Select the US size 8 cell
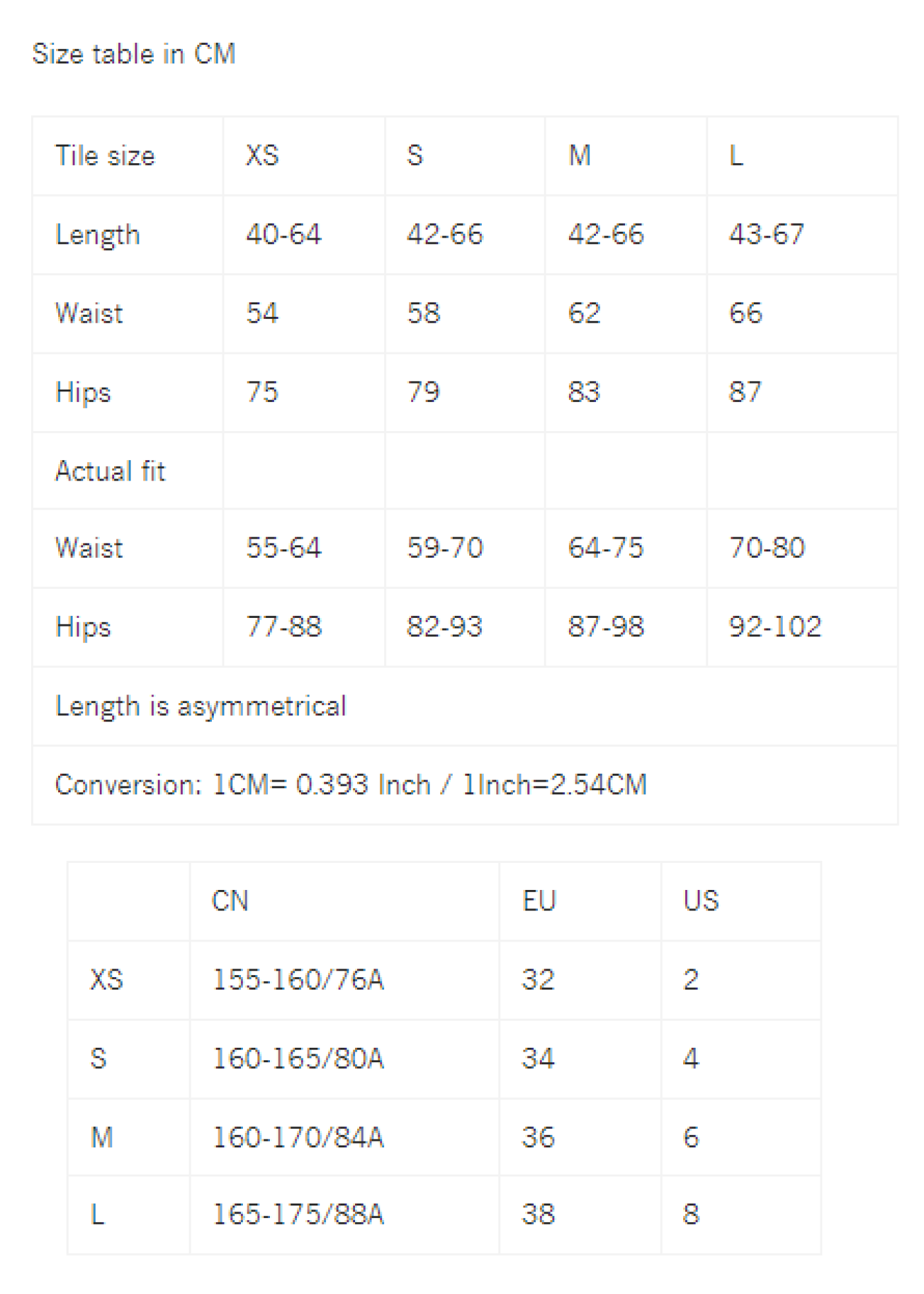924x1294 pixels. (x=741, y=1214)
